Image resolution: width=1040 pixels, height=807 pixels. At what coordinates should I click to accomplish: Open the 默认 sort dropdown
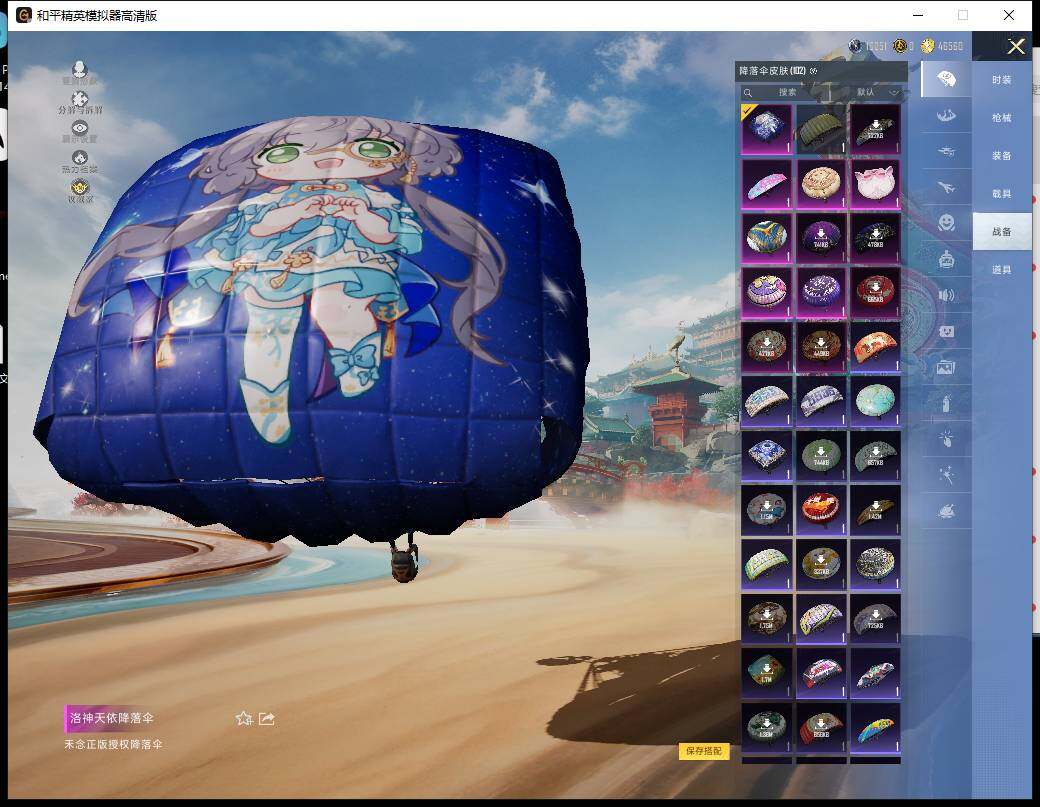[877, 92]
